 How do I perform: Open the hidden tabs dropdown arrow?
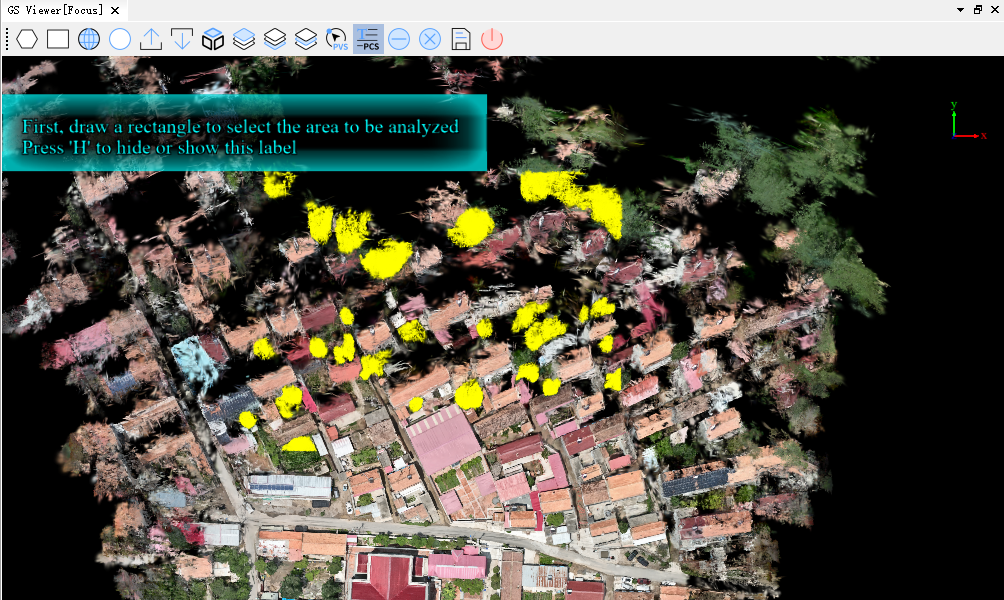coord(958,9)
